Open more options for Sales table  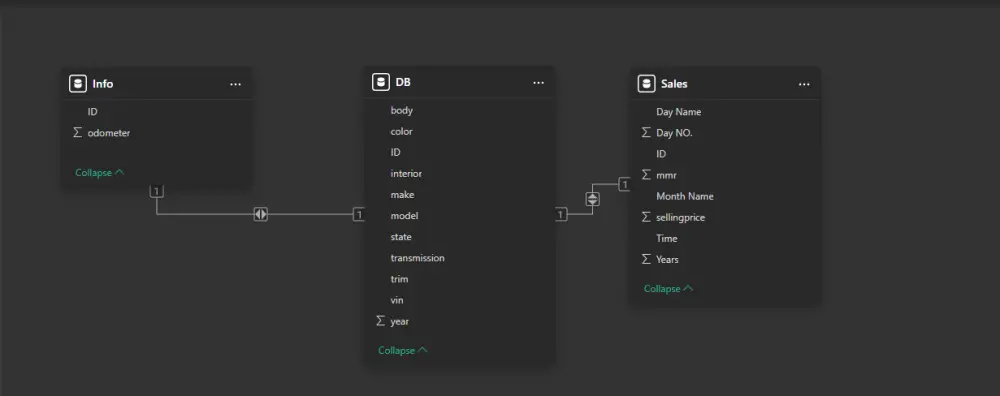804,84
